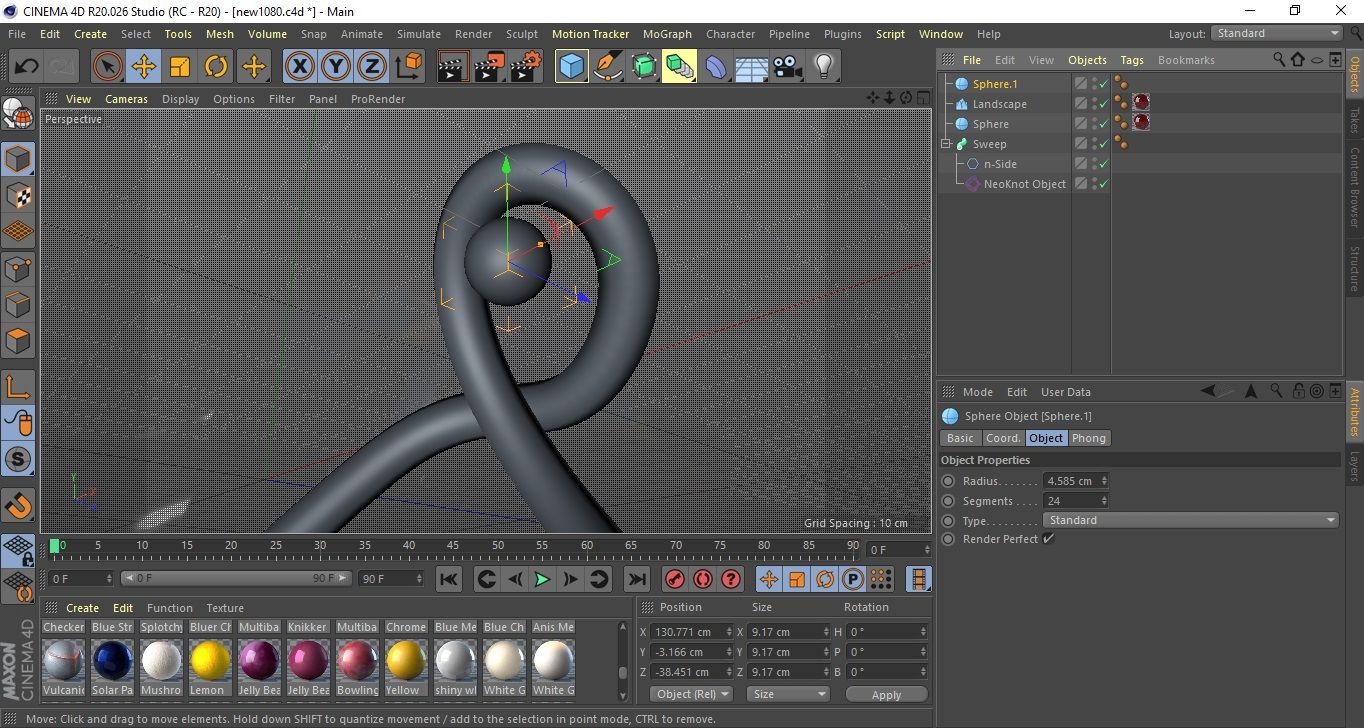Click the Subdivision Surface generator icon
1364x728 pixels.
coord(644,67)
